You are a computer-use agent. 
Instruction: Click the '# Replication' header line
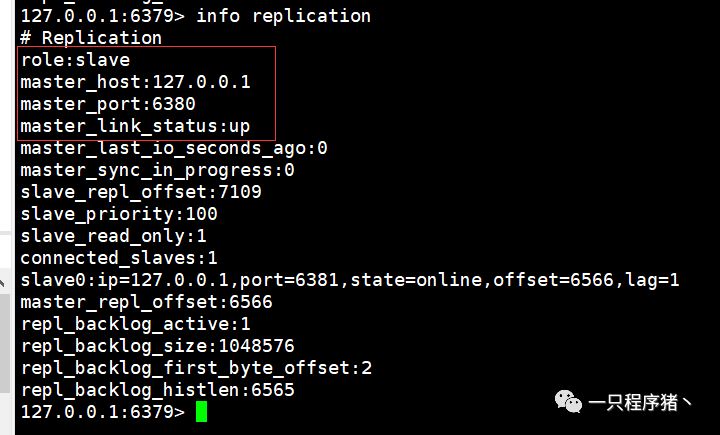point(90,38)
